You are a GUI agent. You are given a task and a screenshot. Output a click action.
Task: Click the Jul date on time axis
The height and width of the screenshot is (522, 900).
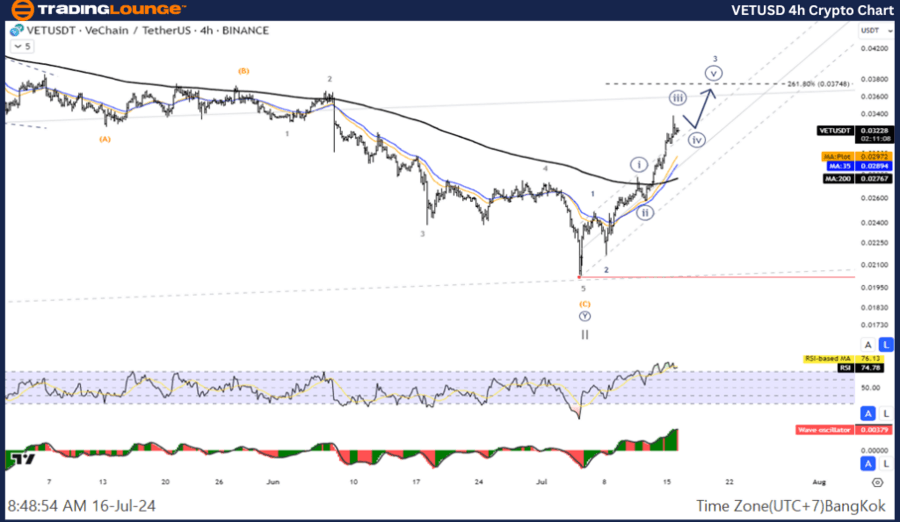tap(541, 482)
